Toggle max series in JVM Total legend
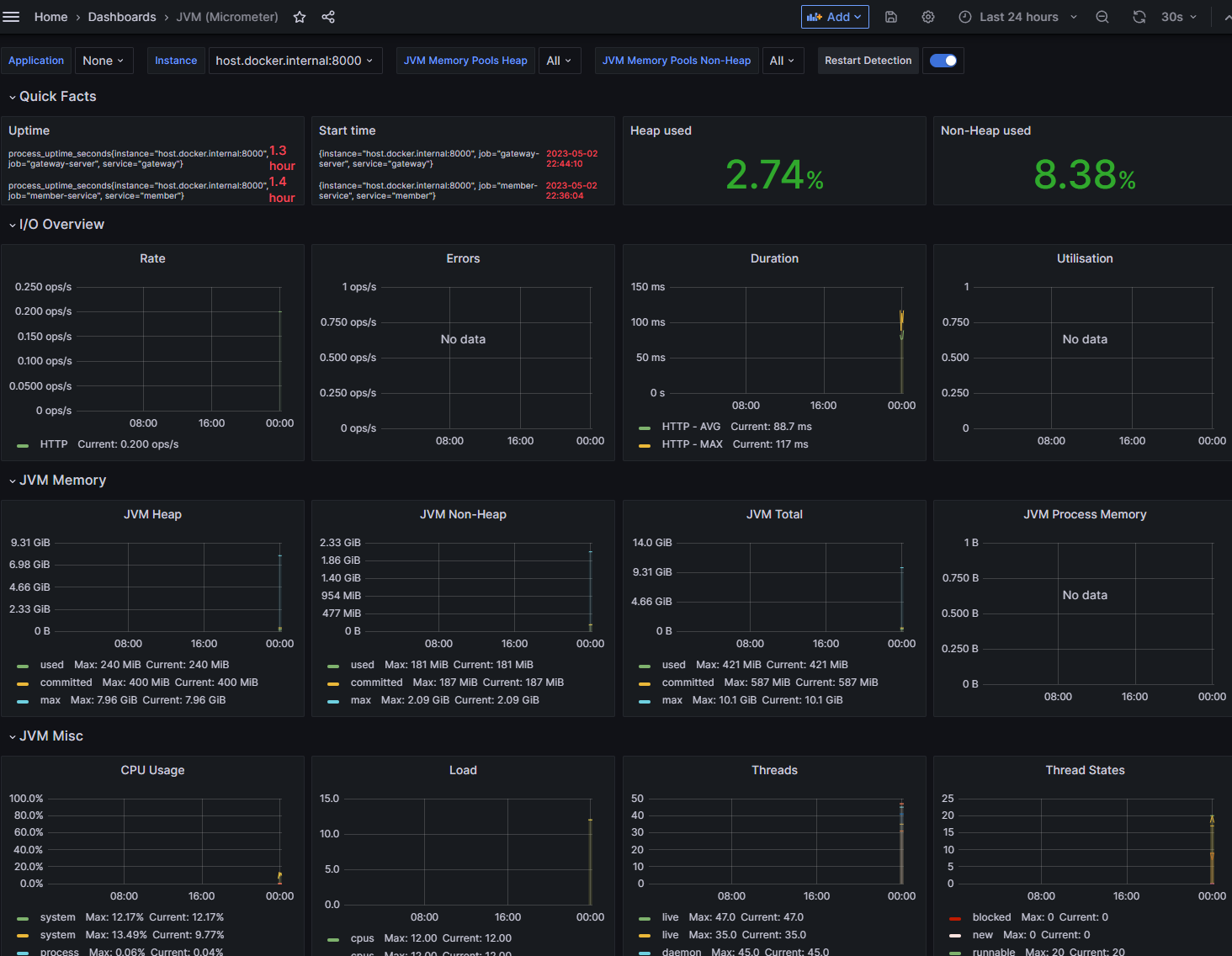 (672, 700)
